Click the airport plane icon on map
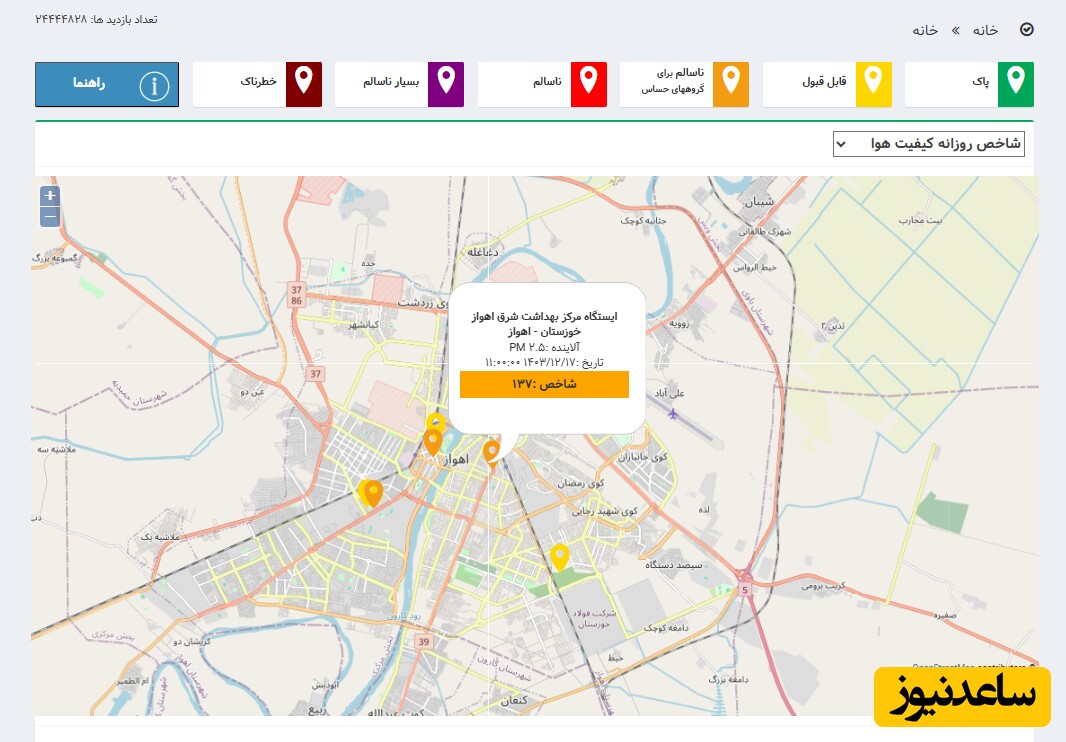1066x742 pixels. click(673, 414)
